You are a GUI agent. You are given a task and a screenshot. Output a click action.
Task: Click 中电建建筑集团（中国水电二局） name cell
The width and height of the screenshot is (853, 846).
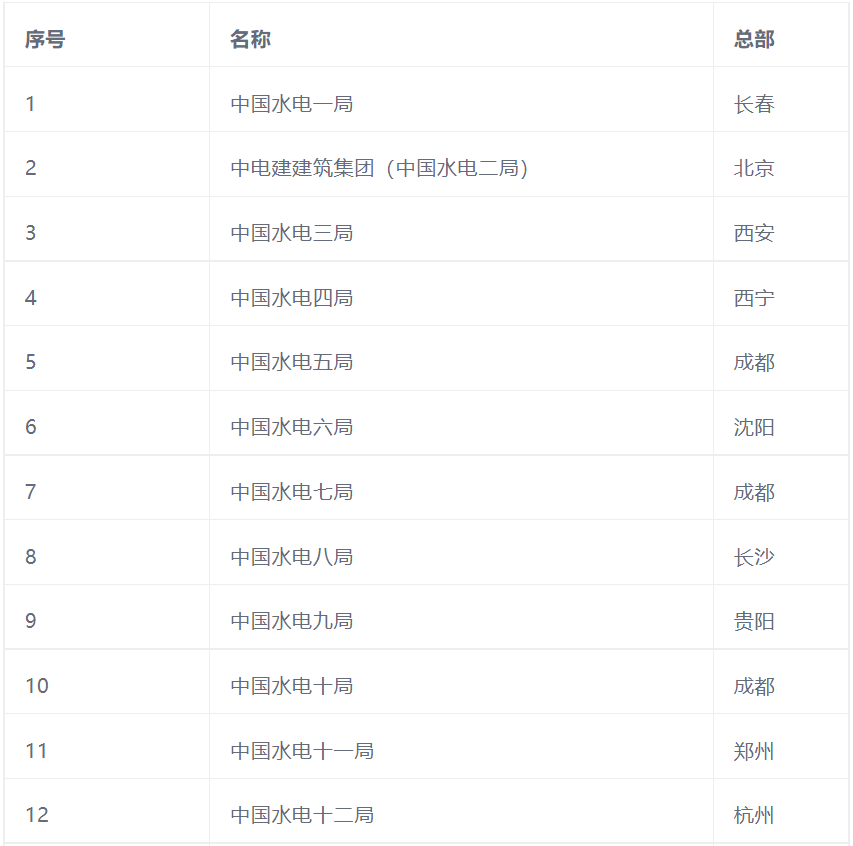click(380, 168)
